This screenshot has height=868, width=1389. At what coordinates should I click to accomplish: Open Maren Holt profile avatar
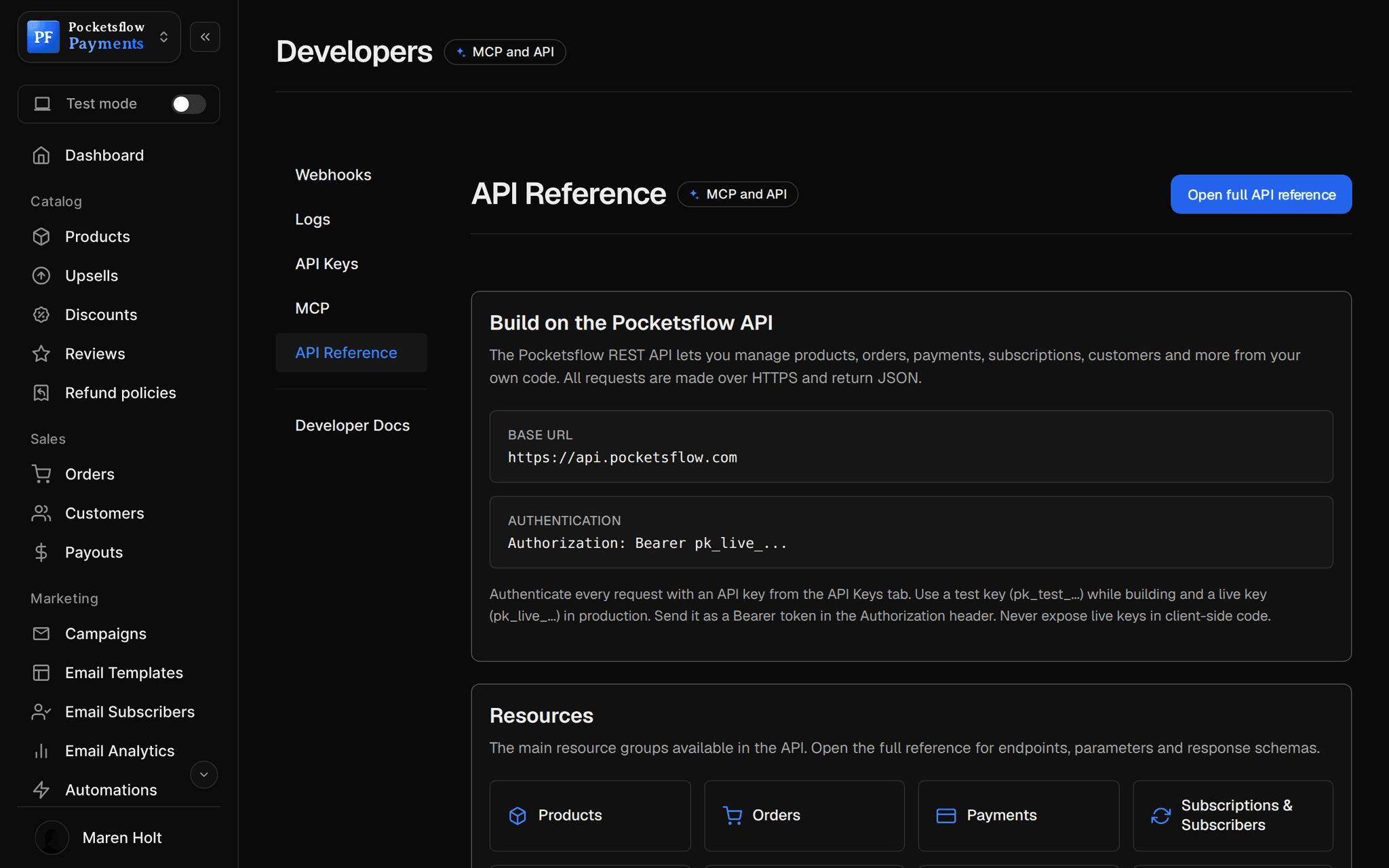[52, 837]
